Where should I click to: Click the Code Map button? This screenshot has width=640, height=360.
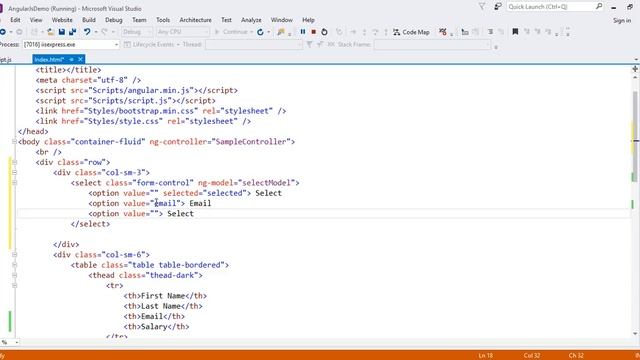coord(411,32)
